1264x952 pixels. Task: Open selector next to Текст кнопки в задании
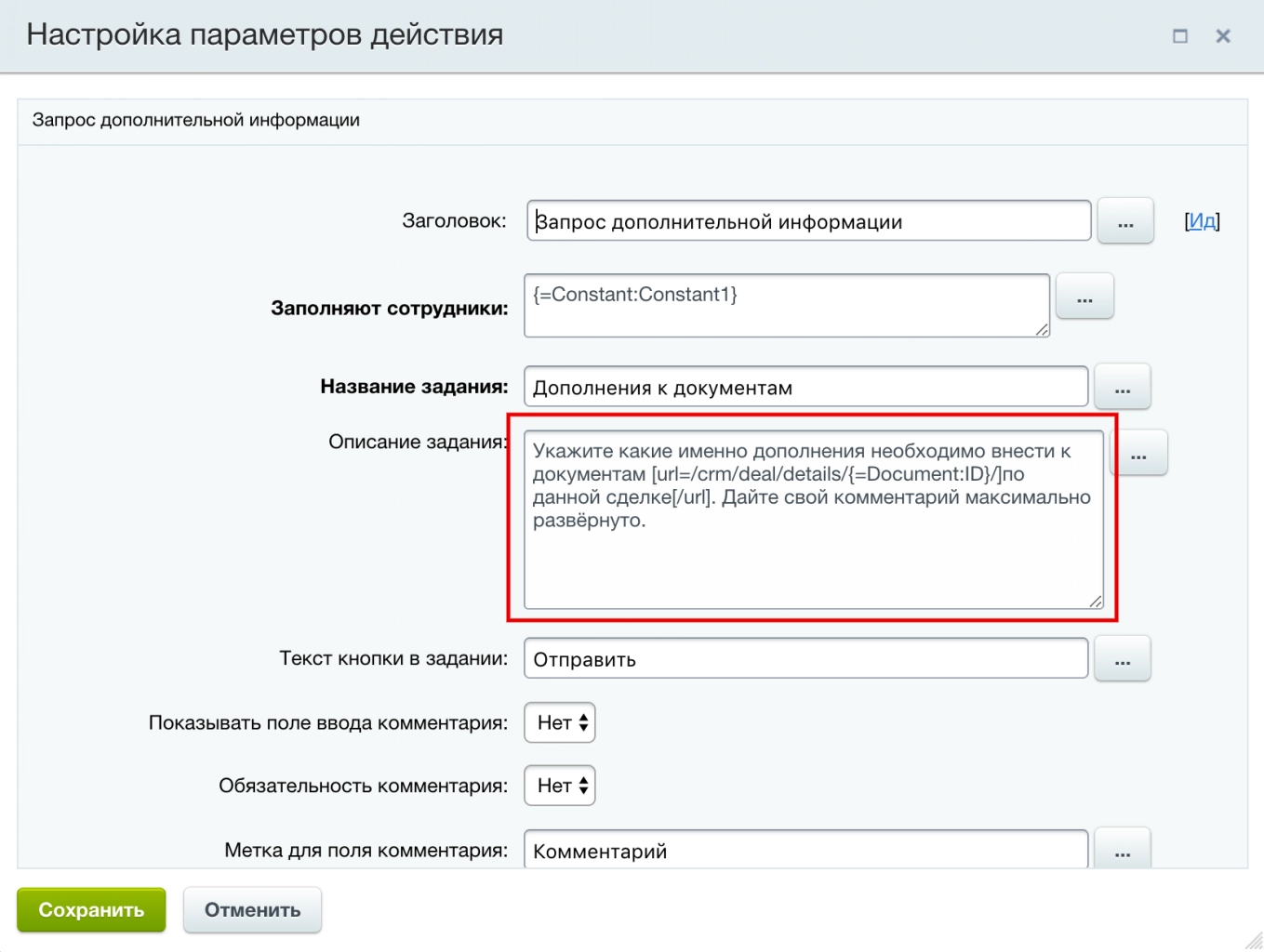[x=1123, y=658]
